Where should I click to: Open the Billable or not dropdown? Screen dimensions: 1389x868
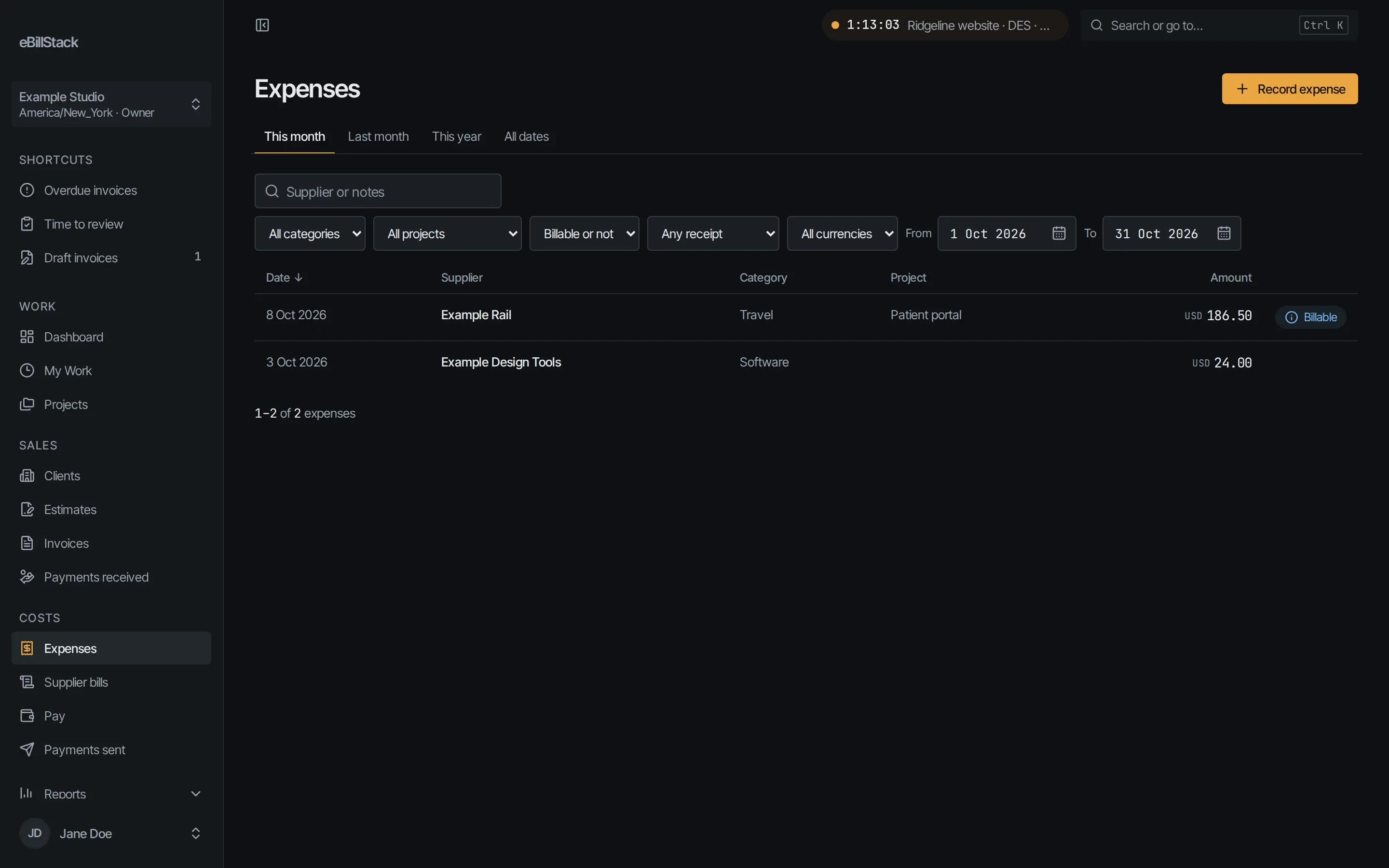pyautogui.click(x=585, y=234)
